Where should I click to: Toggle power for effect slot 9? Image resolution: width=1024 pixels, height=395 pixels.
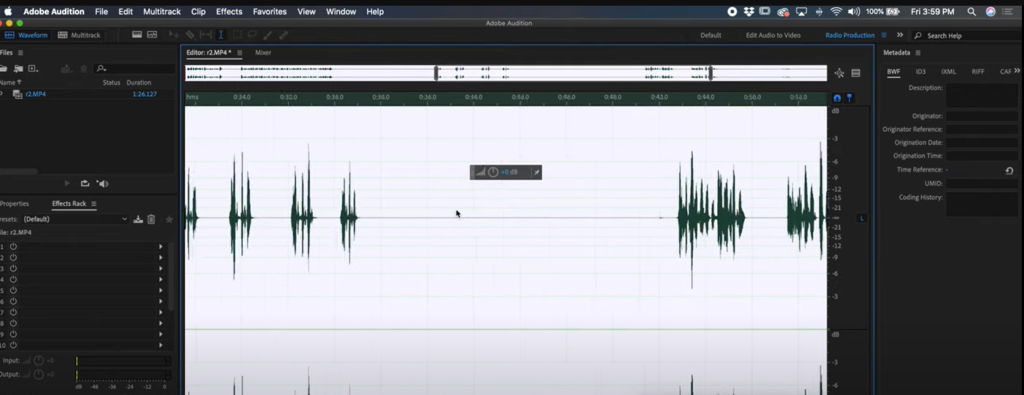tap(13, 334)
